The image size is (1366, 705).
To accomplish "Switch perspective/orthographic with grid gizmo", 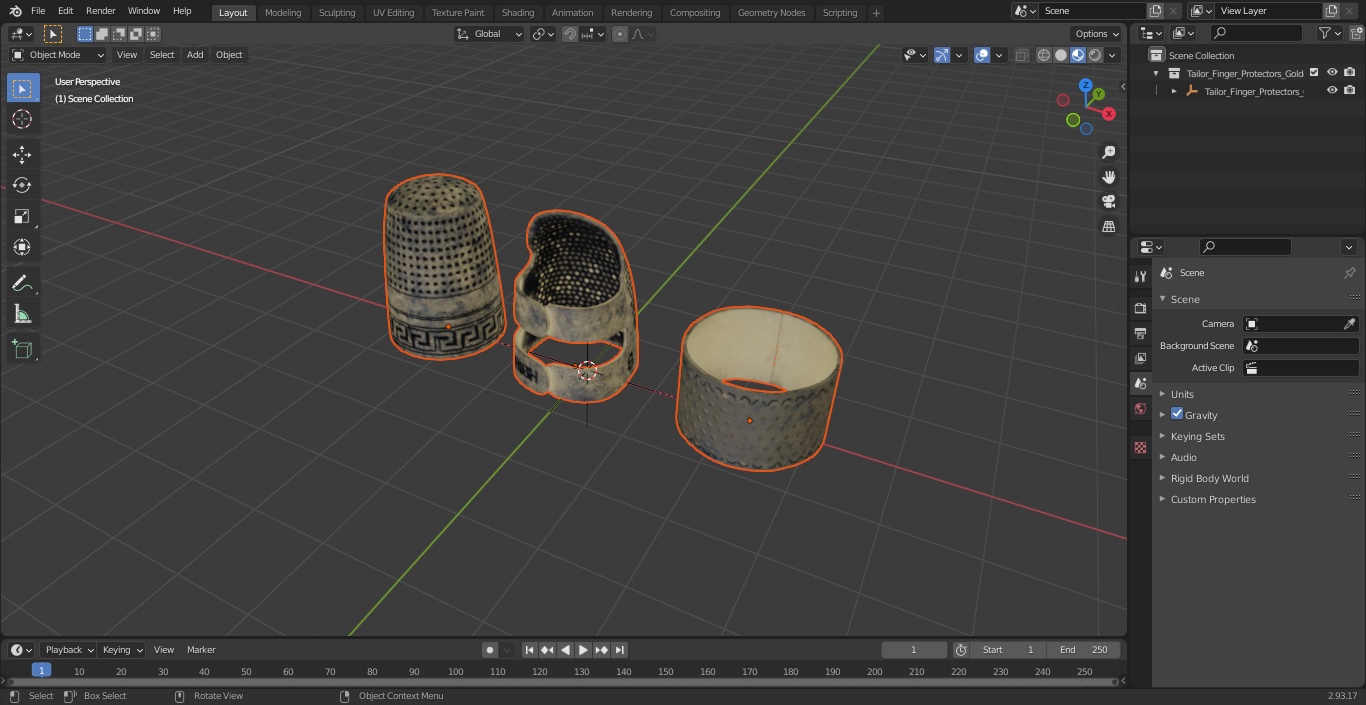I will (1108, 227).
